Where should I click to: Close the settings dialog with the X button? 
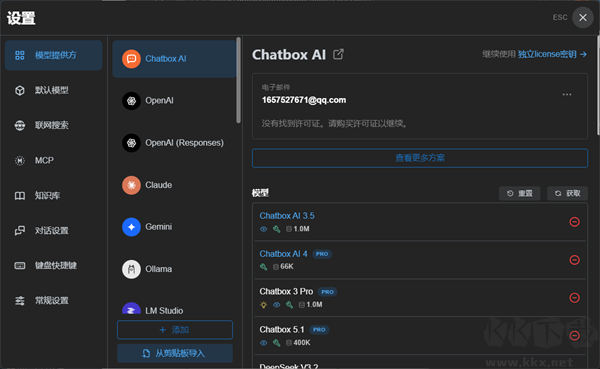[x=583, y=18]
